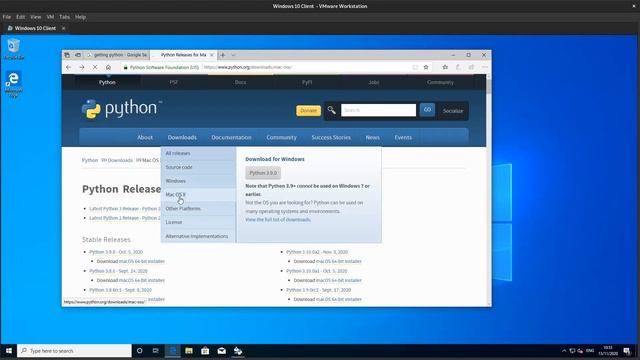The height and width of the screenshot is (360, 640).
Task: Switch to the getting python Google tab
Action: 117,55
